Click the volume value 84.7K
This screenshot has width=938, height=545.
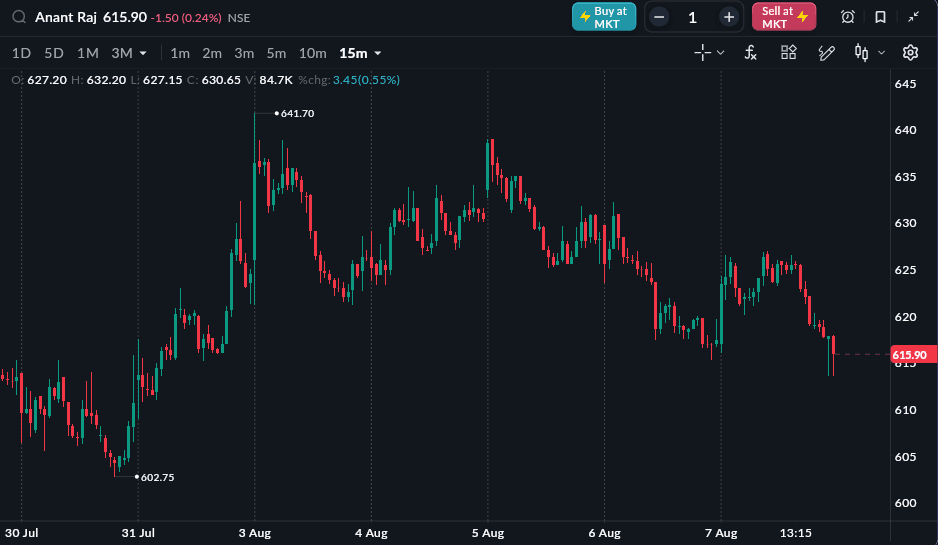(276, 80)
